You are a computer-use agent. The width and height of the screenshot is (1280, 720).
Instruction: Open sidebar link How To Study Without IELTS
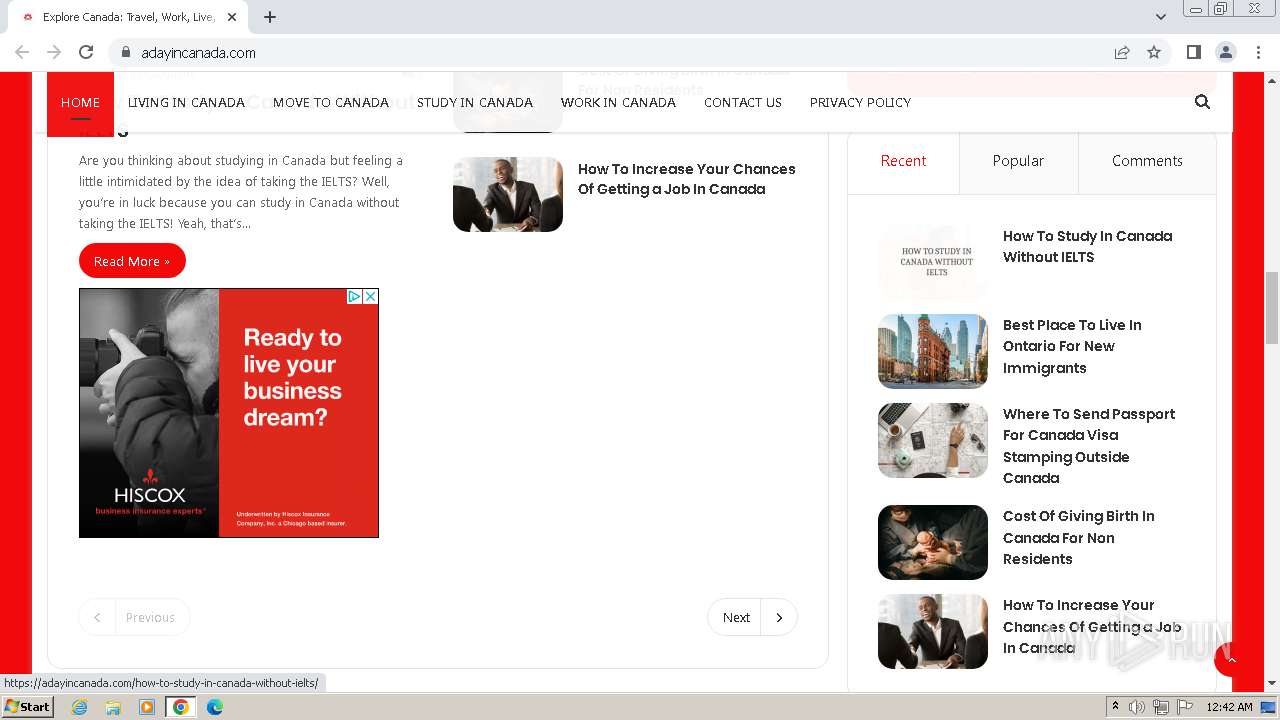tap(1088, 246)
